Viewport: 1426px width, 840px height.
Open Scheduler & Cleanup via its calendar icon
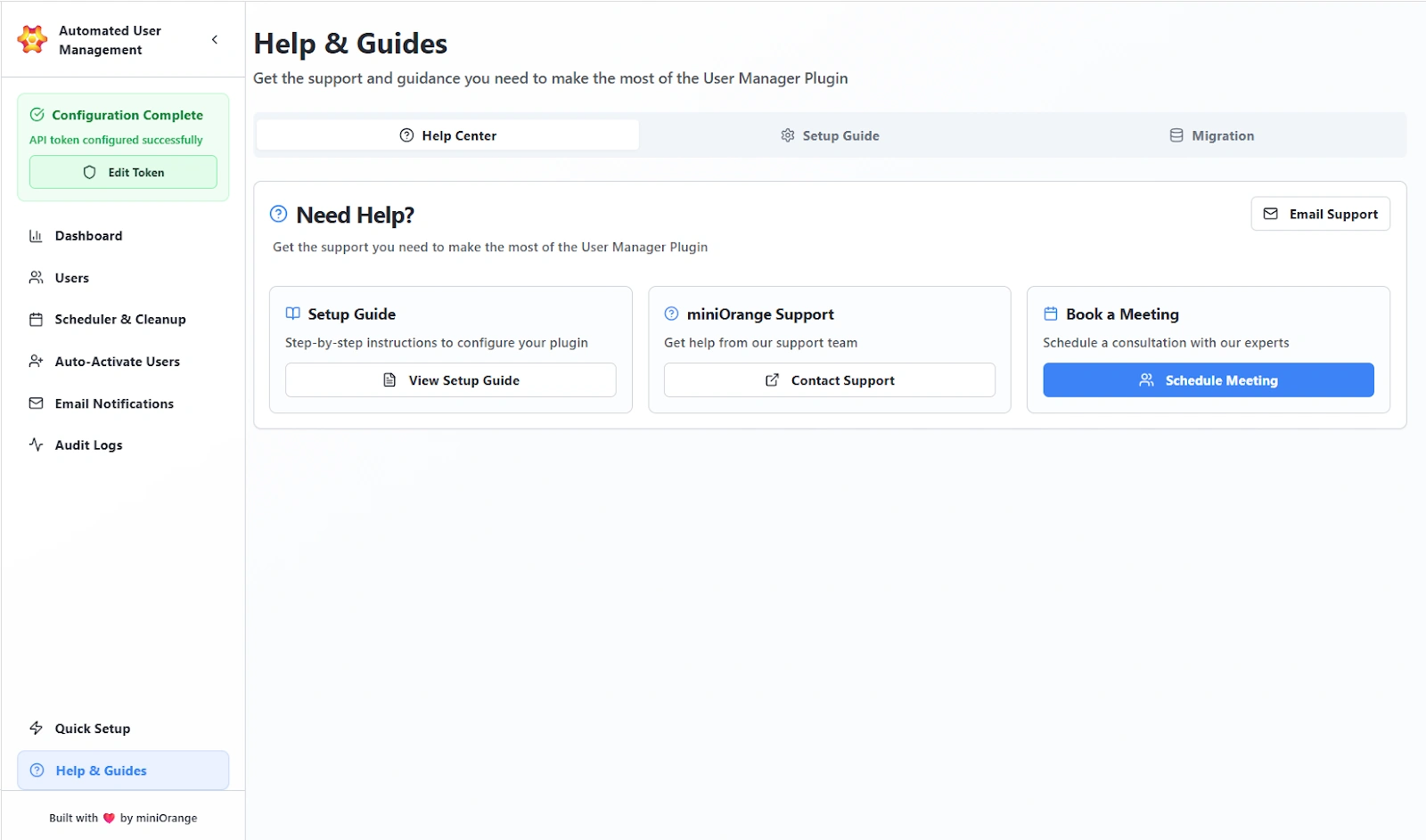pyautogui.click(x=36, y=319)
